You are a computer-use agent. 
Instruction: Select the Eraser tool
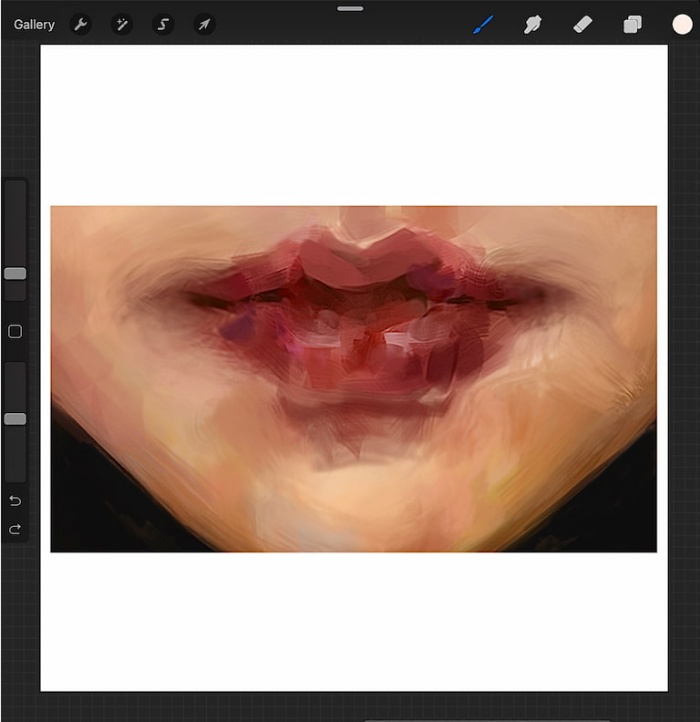click(583, 24)
